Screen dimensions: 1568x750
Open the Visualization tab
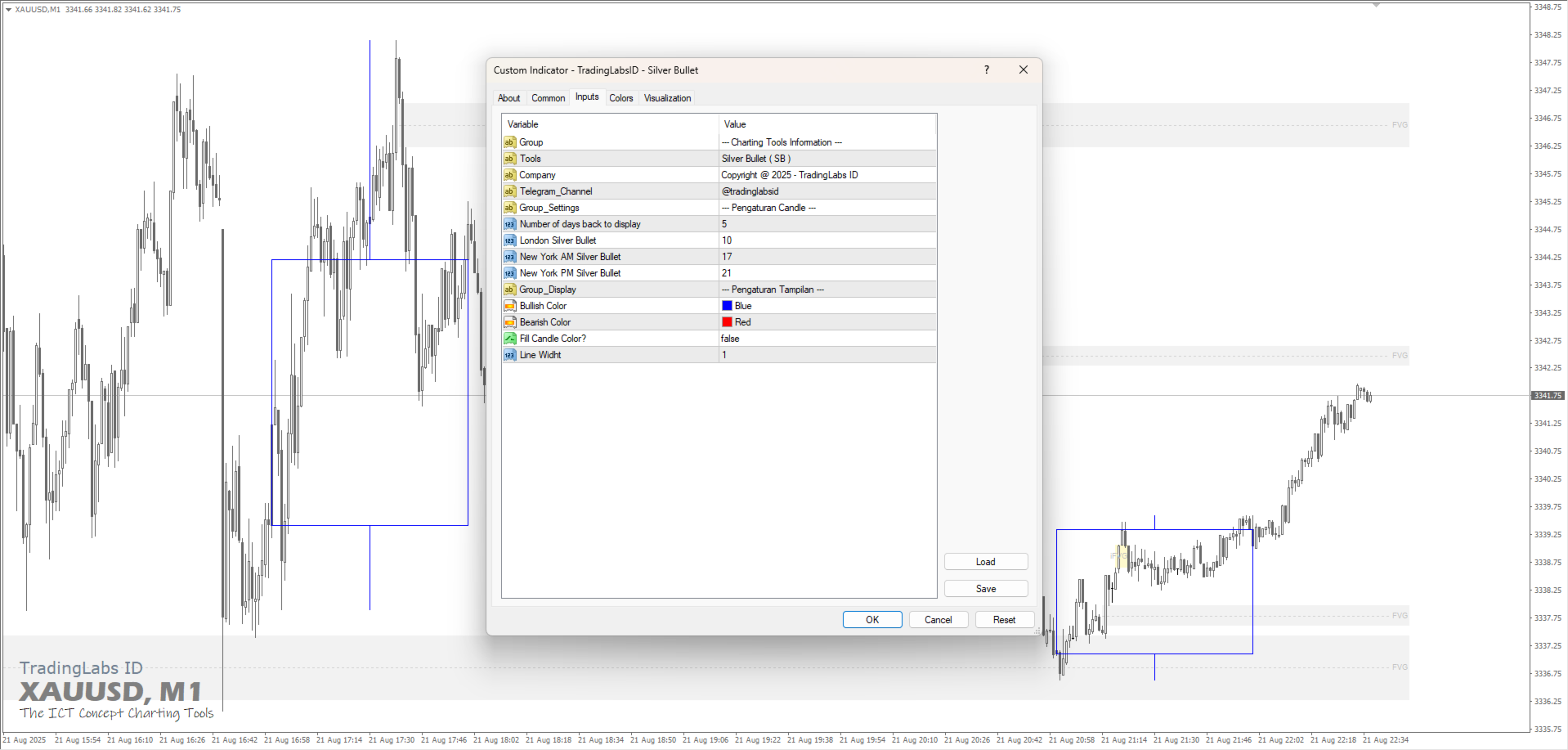[667, 98]
